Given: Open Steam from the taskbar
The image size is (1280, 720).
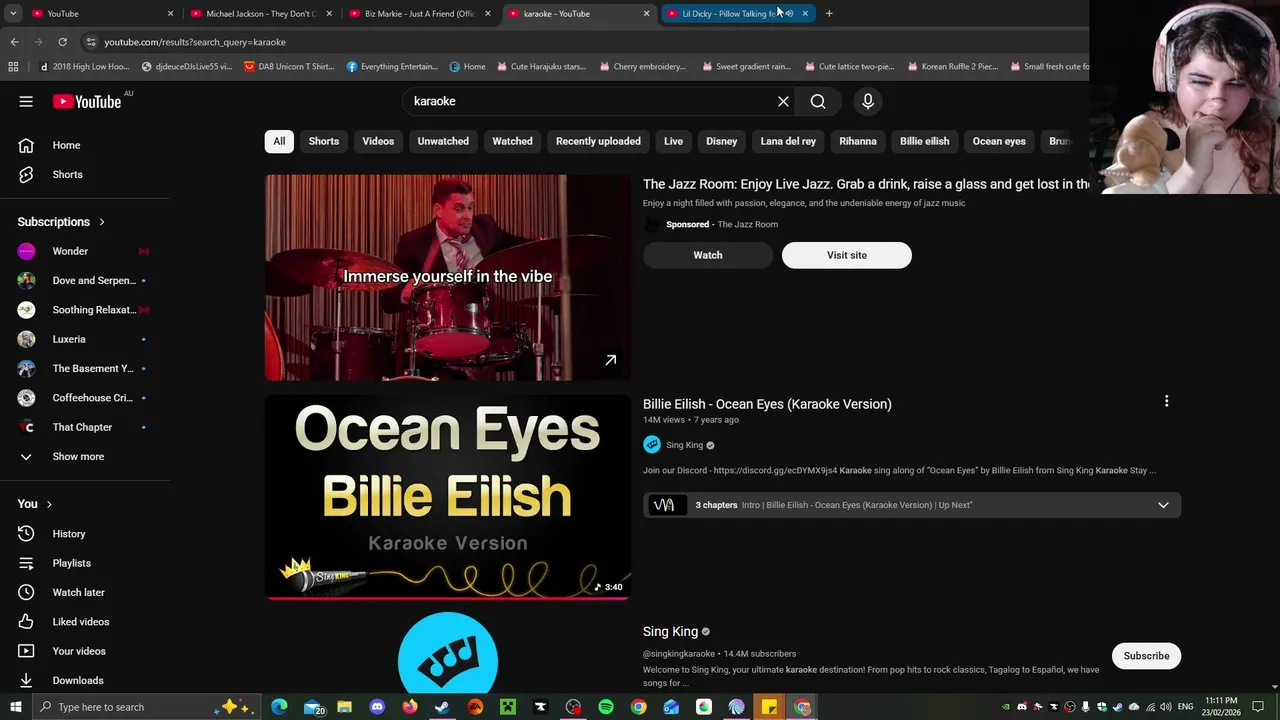Looking at the screenshot, I should [x=442, y=707].
